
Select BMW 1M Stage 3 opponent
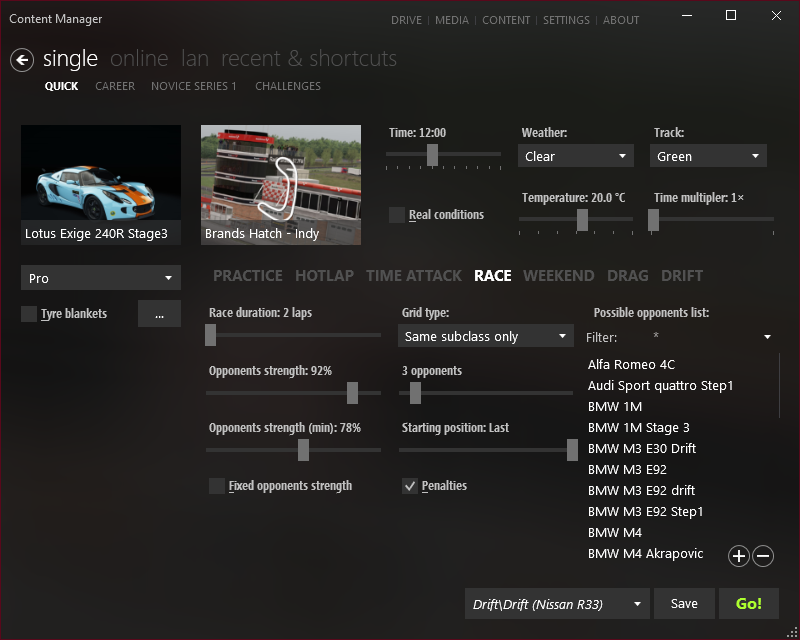638,427
